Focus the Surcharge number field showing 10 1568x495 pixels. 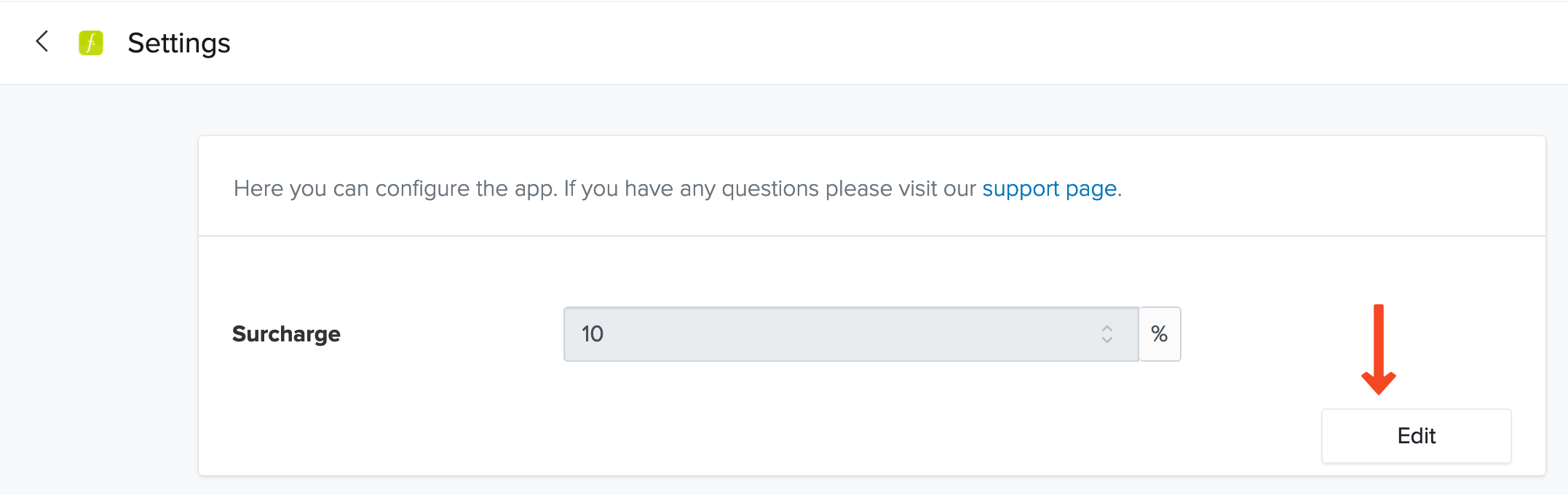click(851, 334)
